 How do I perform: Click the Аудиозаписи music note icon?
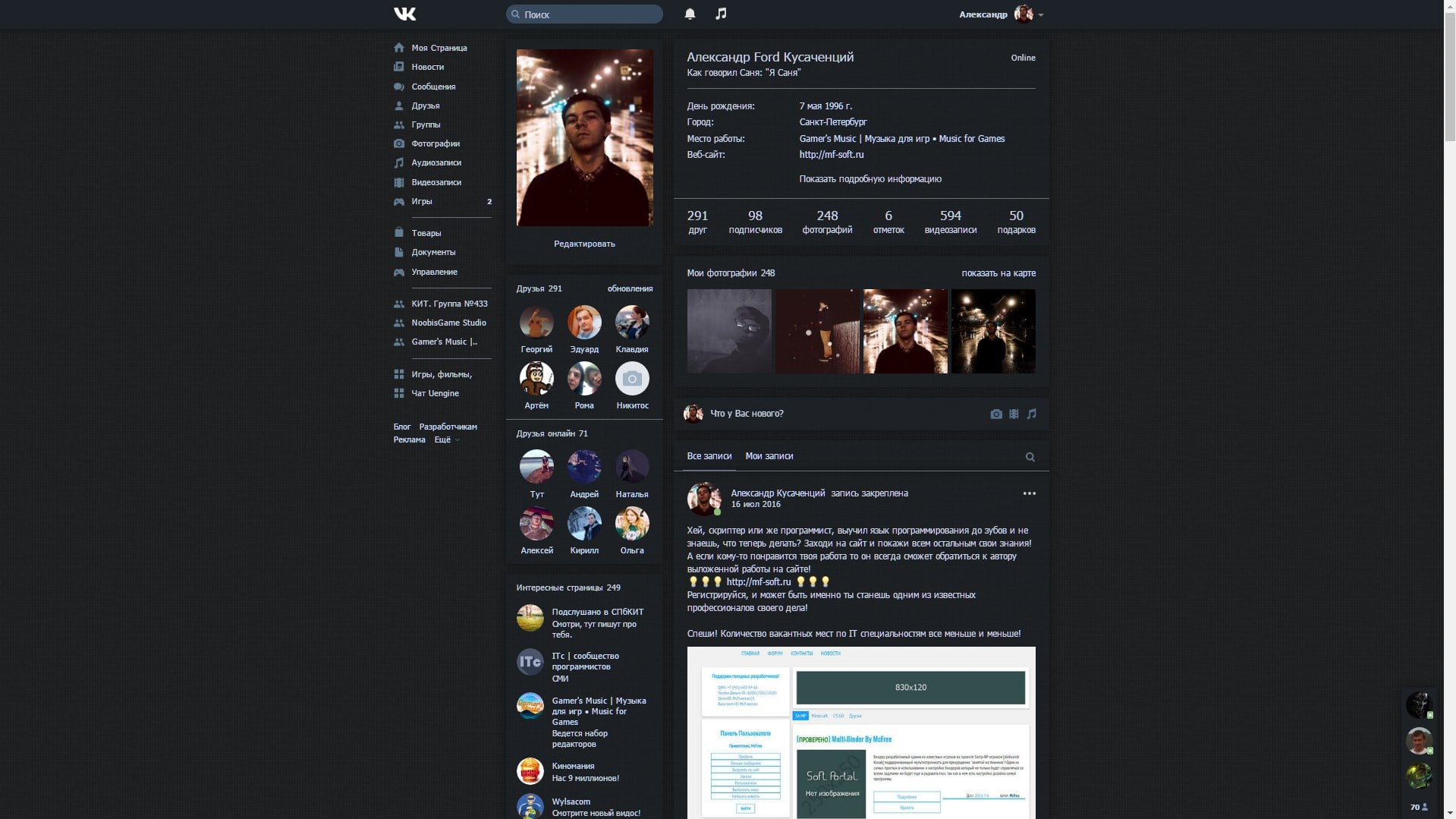(x=399, y=162)
